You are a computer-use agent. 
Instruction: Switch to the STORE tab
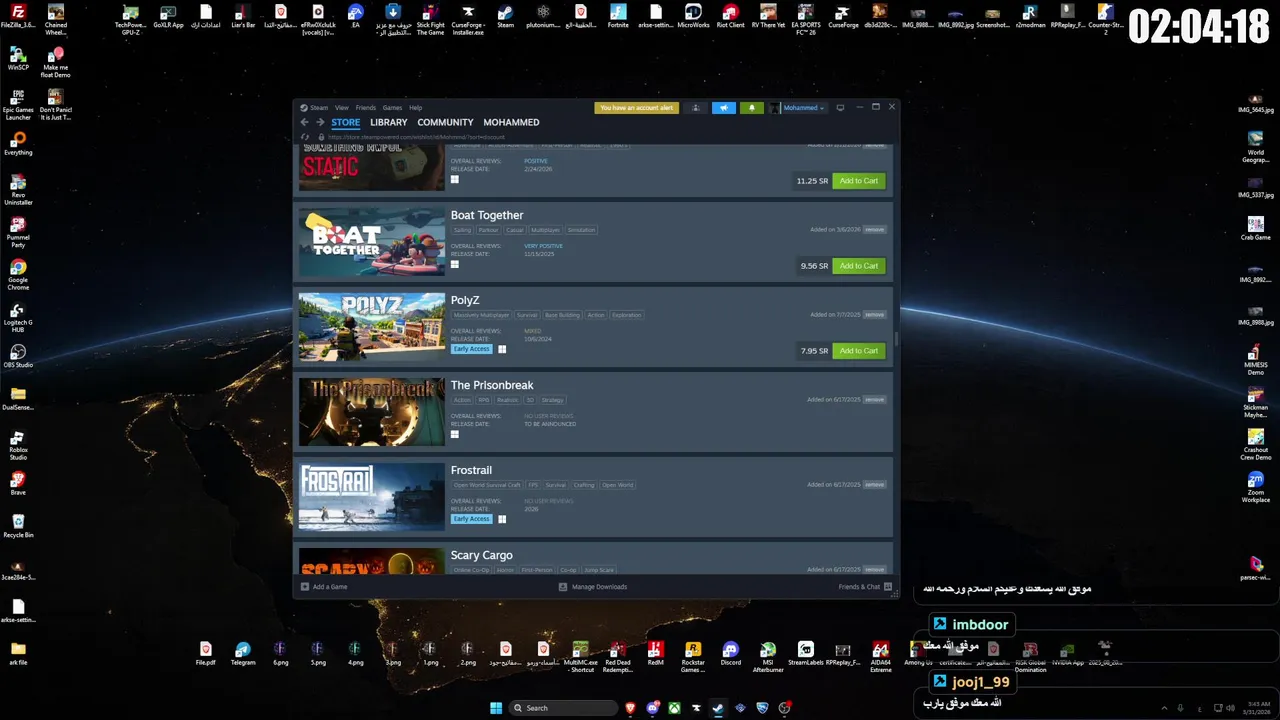point(346,123)
